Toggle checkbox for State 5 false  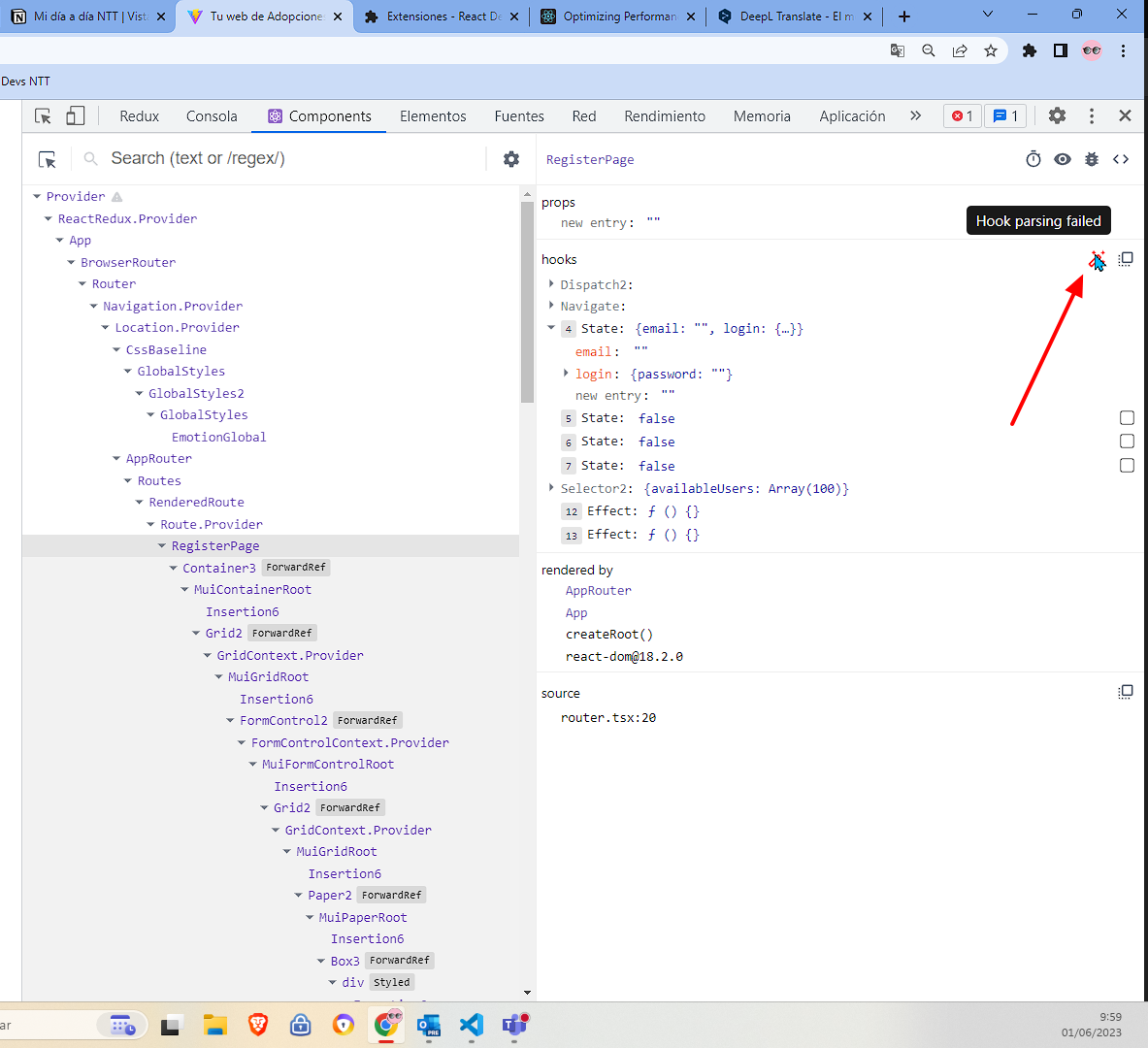pyautogui.click(x=1127, y=417)
